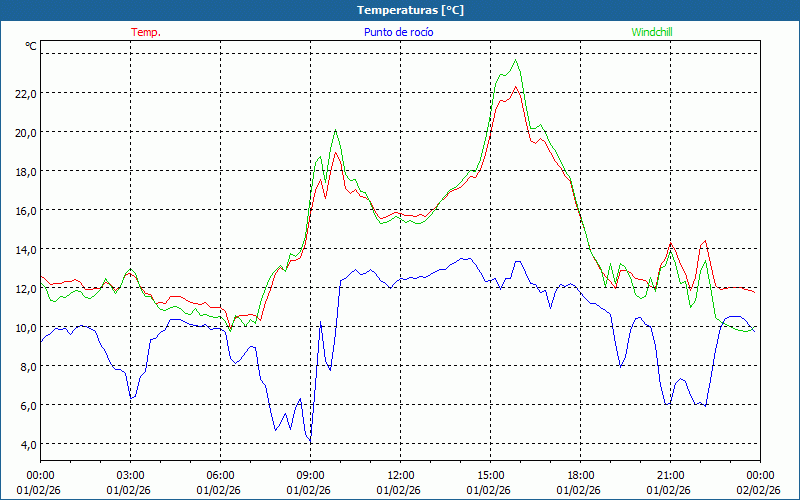
Task: Select the 15:00 time axis label
Action: click(490, 475)
